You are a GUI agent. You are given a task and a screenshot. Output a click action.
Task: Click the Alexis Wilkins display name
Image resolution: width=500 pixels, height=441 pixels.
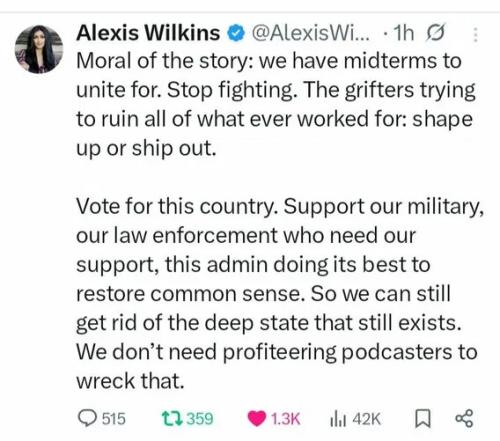tap(148, 33)
